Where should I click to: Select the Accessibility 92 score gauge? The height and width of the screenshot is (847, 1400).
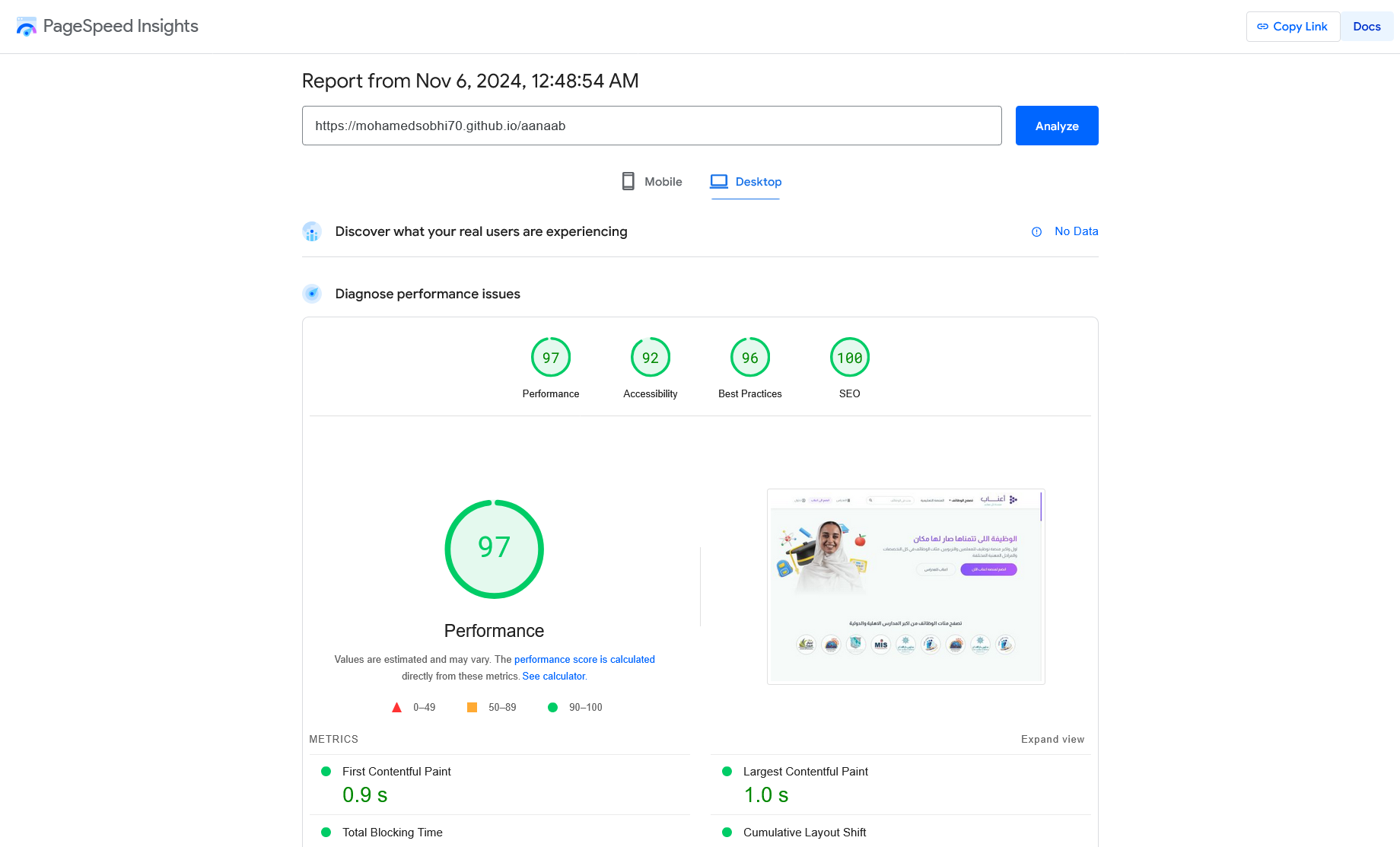(651, 357)
